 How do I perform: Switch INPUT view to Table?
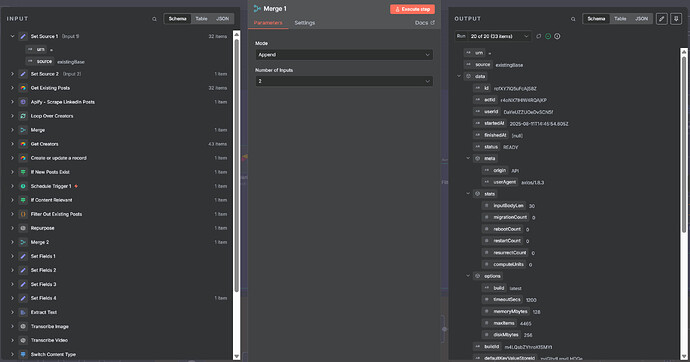(x=202, y=18)
